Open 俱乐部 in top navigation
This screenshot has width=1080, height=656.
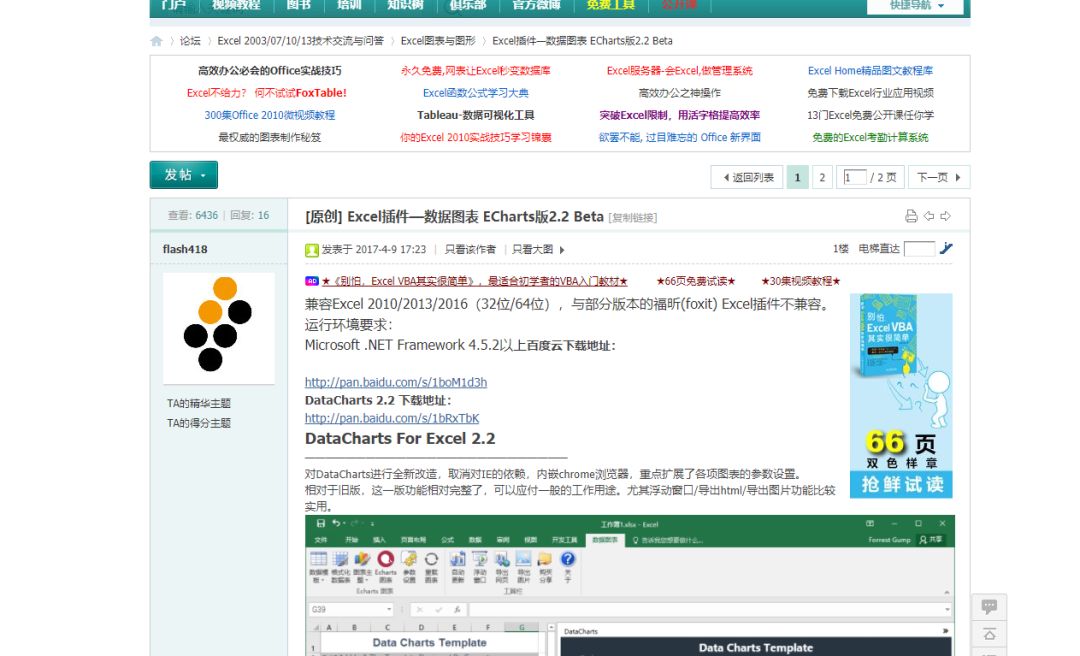pyautogui.click(x=468, y=6)
